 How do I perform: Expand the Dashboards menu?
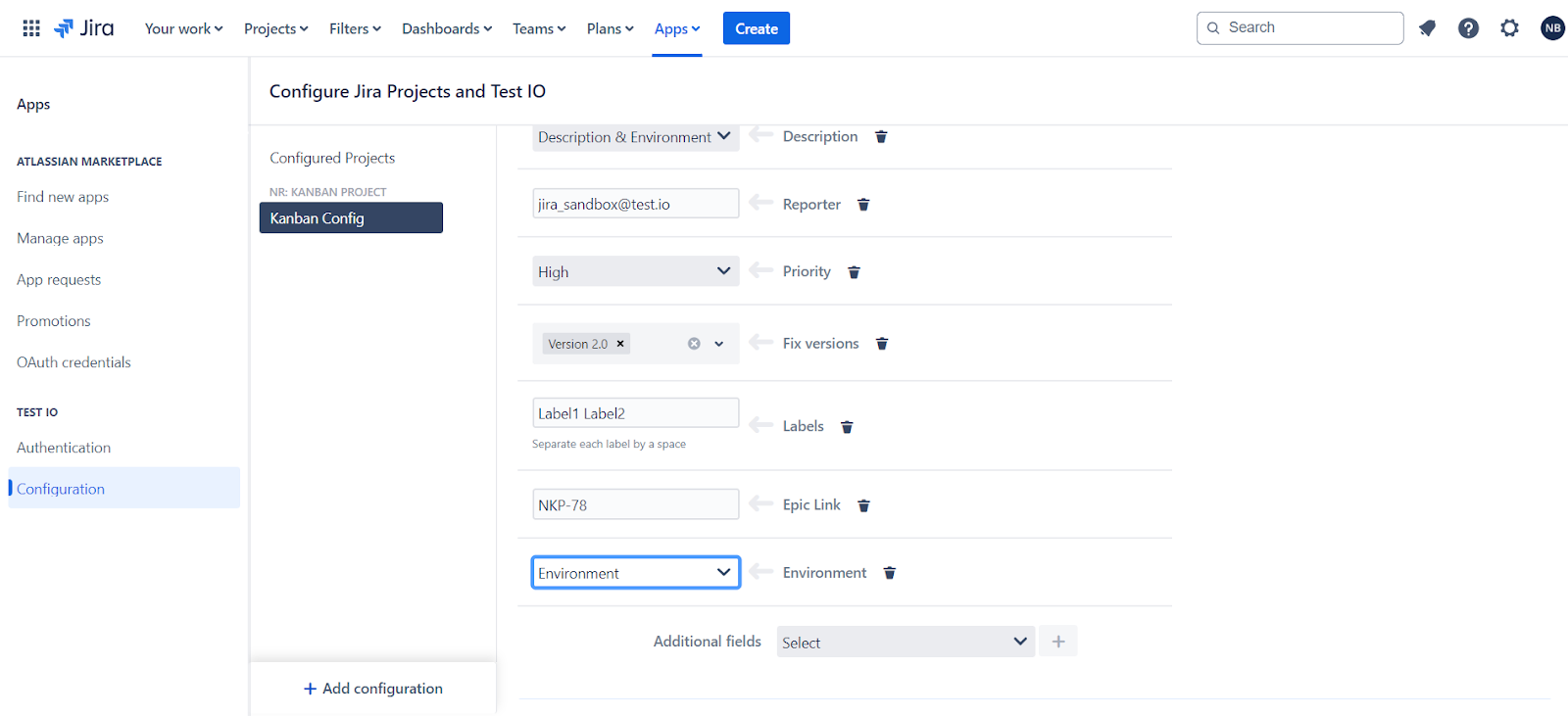point(447,28)
